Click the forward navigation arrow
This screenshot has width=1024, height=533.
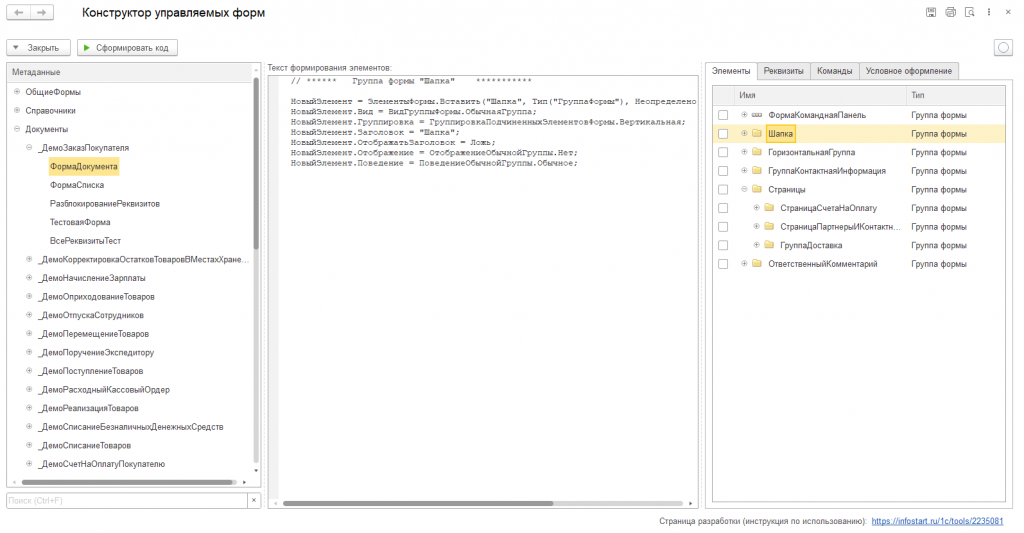pyautogui.click(x=42, y=13)
